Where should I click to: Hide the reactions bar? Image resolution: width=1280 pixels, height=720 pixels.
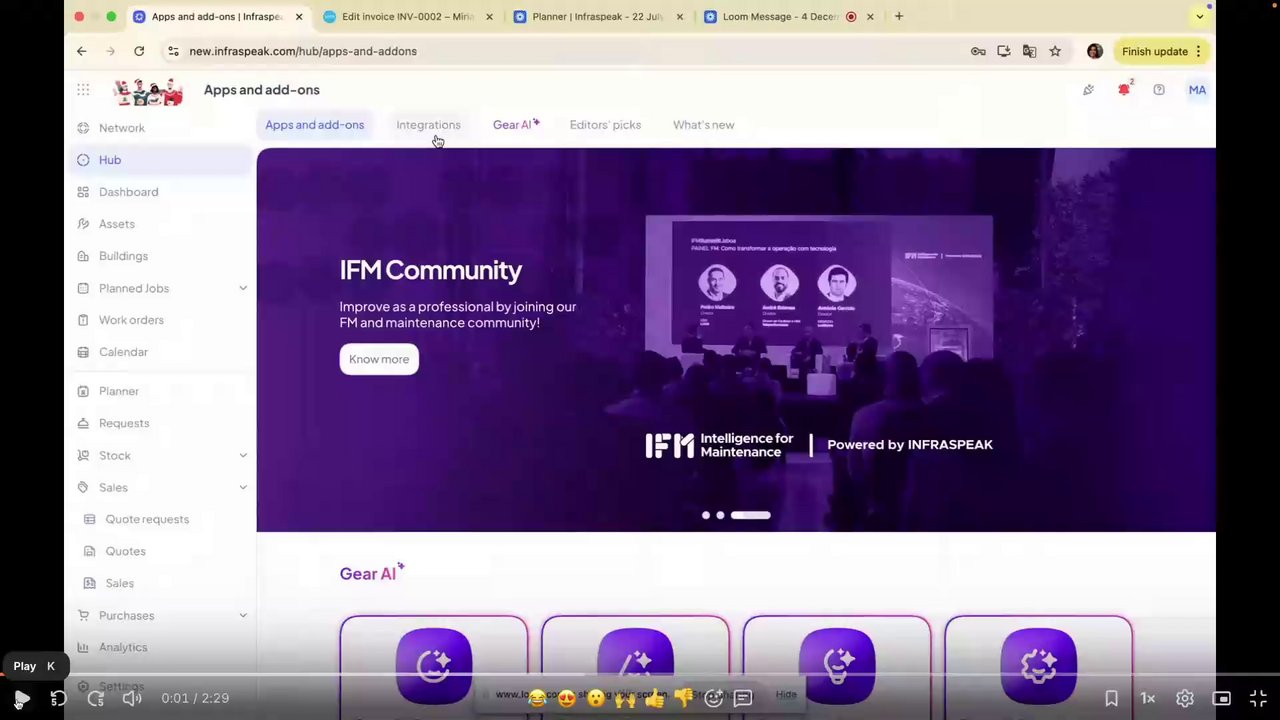pos(786,695)
